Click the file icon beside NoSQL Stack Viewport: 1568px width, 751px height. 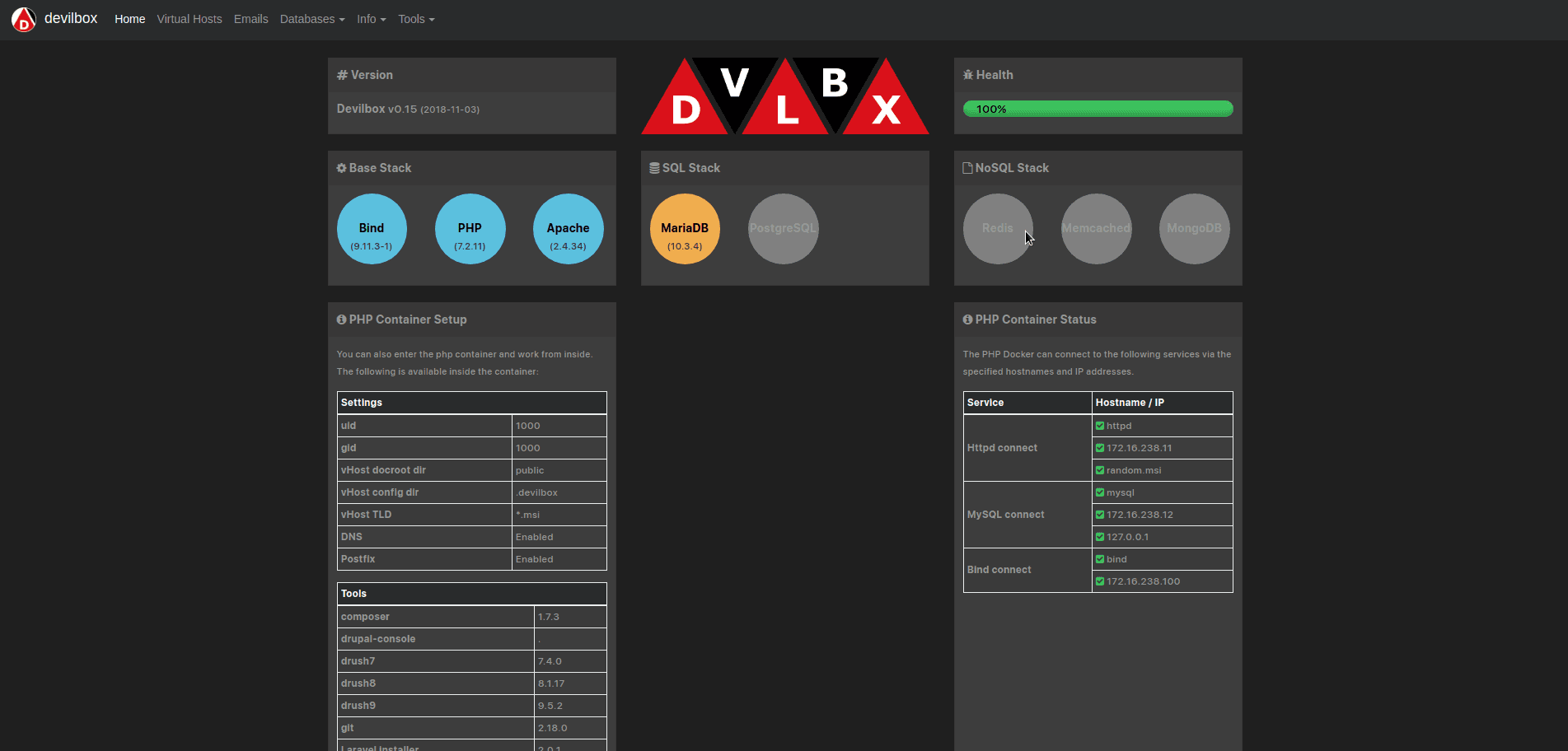point(968,168)
